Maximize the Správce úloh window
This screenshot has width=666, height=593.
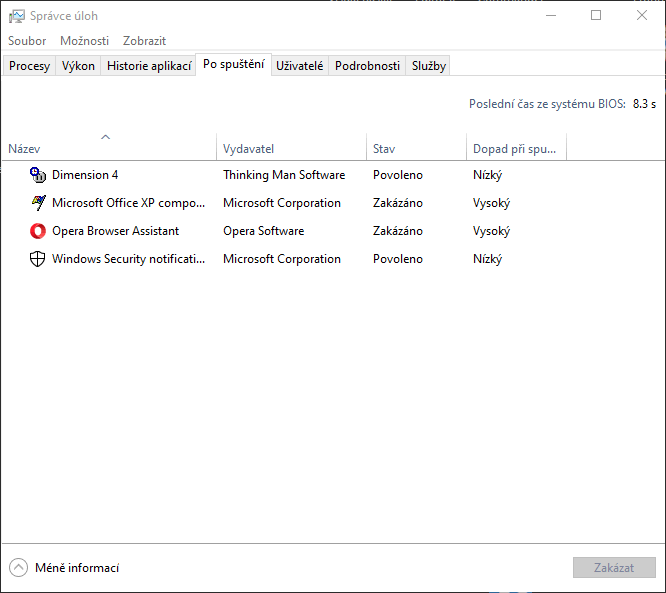[596, 16]
